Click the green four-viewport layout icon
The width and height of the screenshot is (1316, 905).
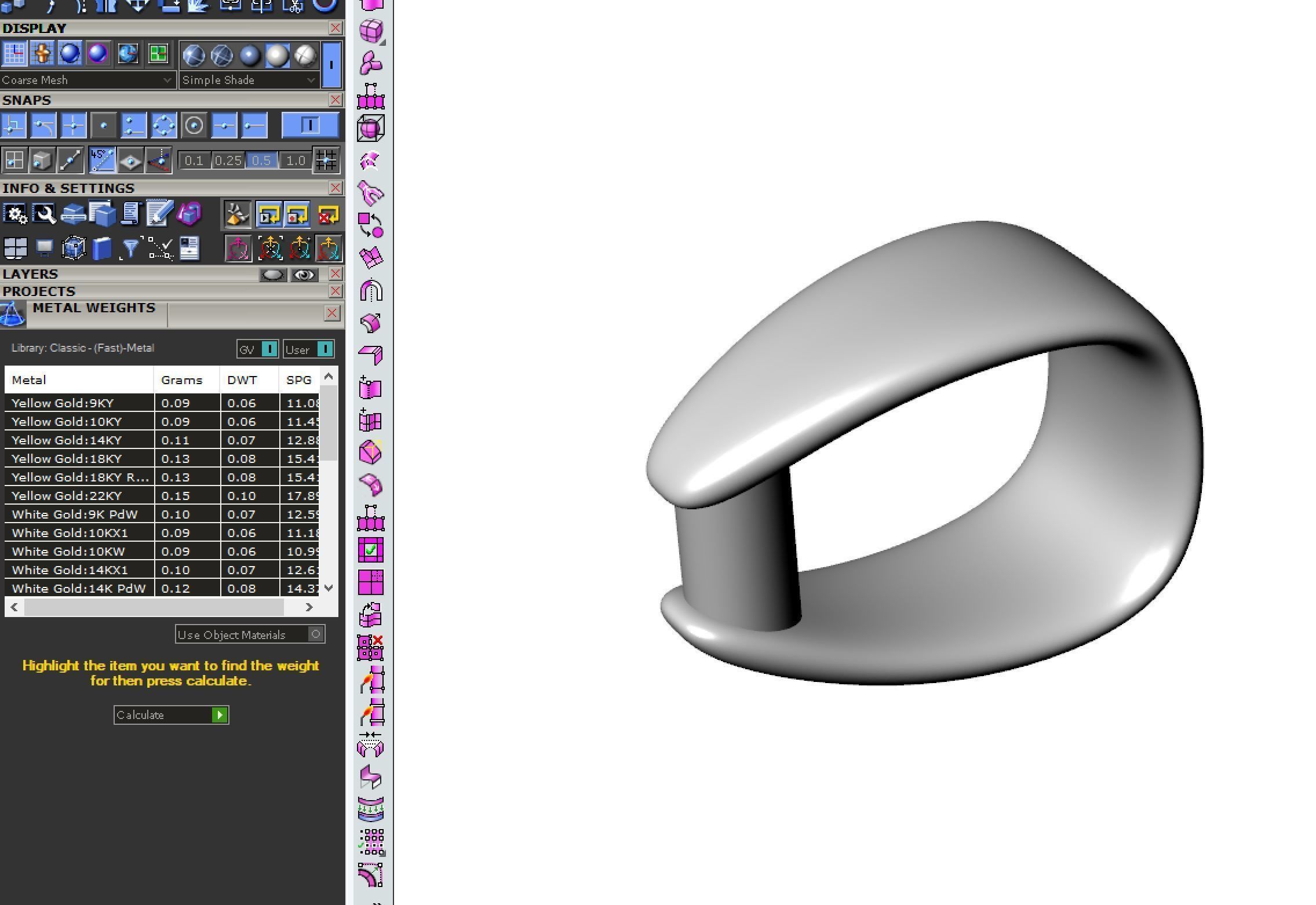click(x=158, y=54)
